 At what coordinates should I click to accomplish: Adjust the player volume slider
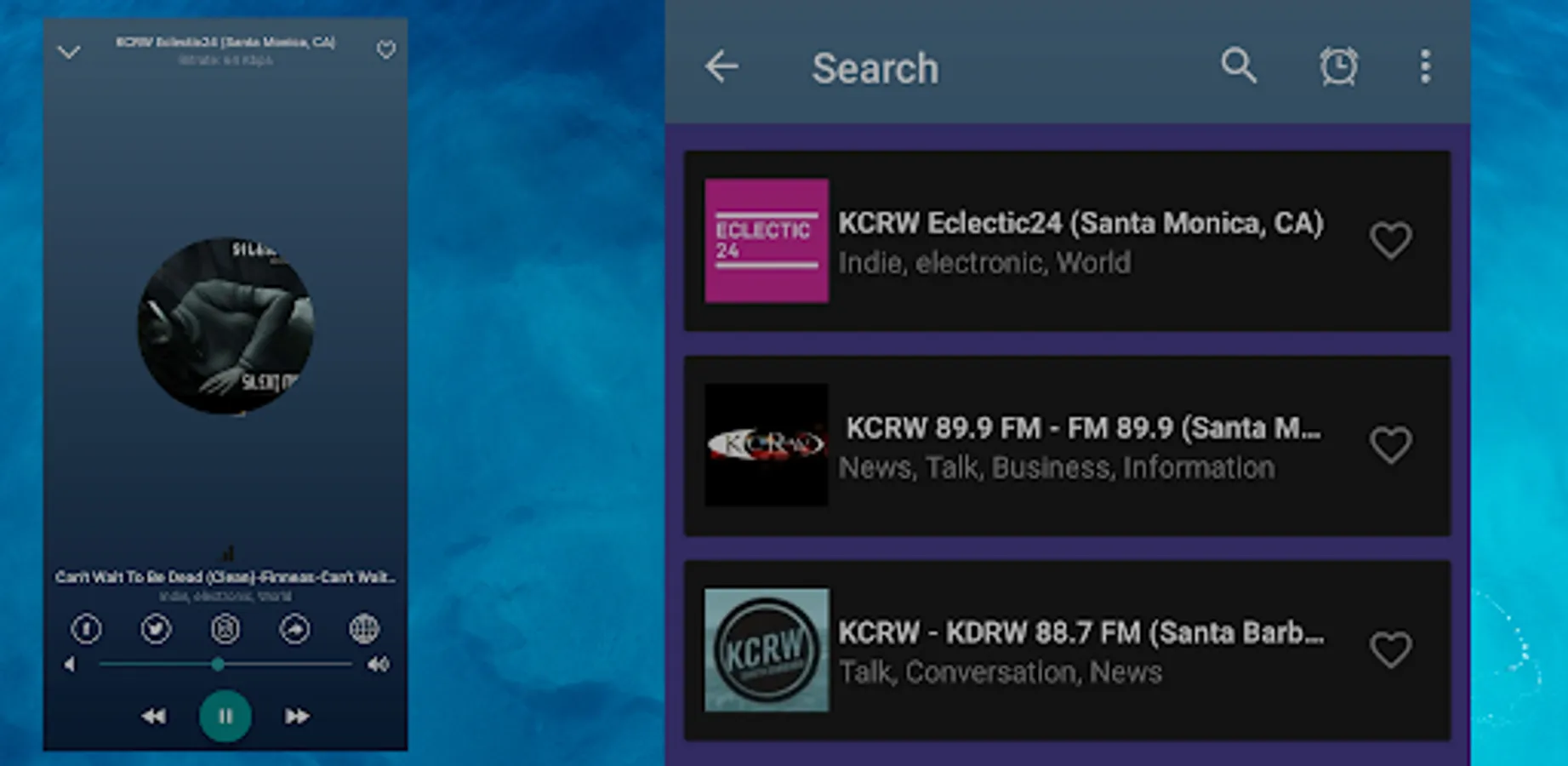(x=225, y=664)
